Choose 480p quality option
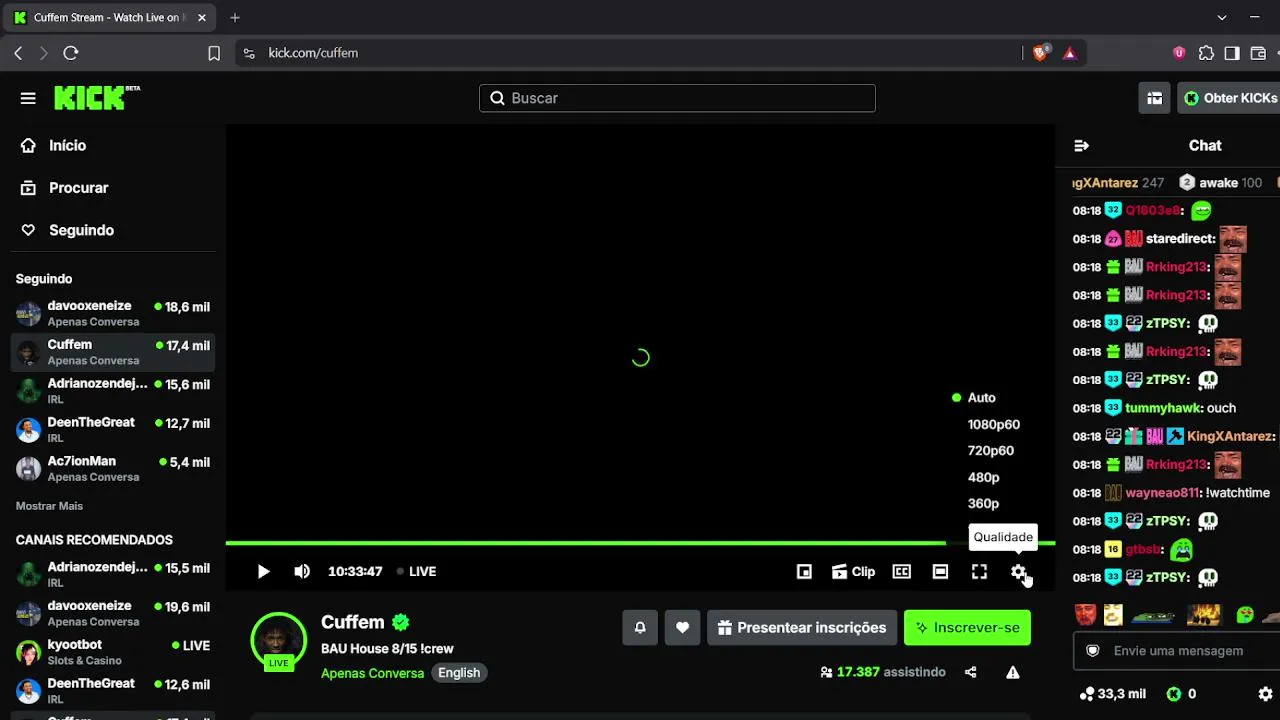 coord(983,477)
